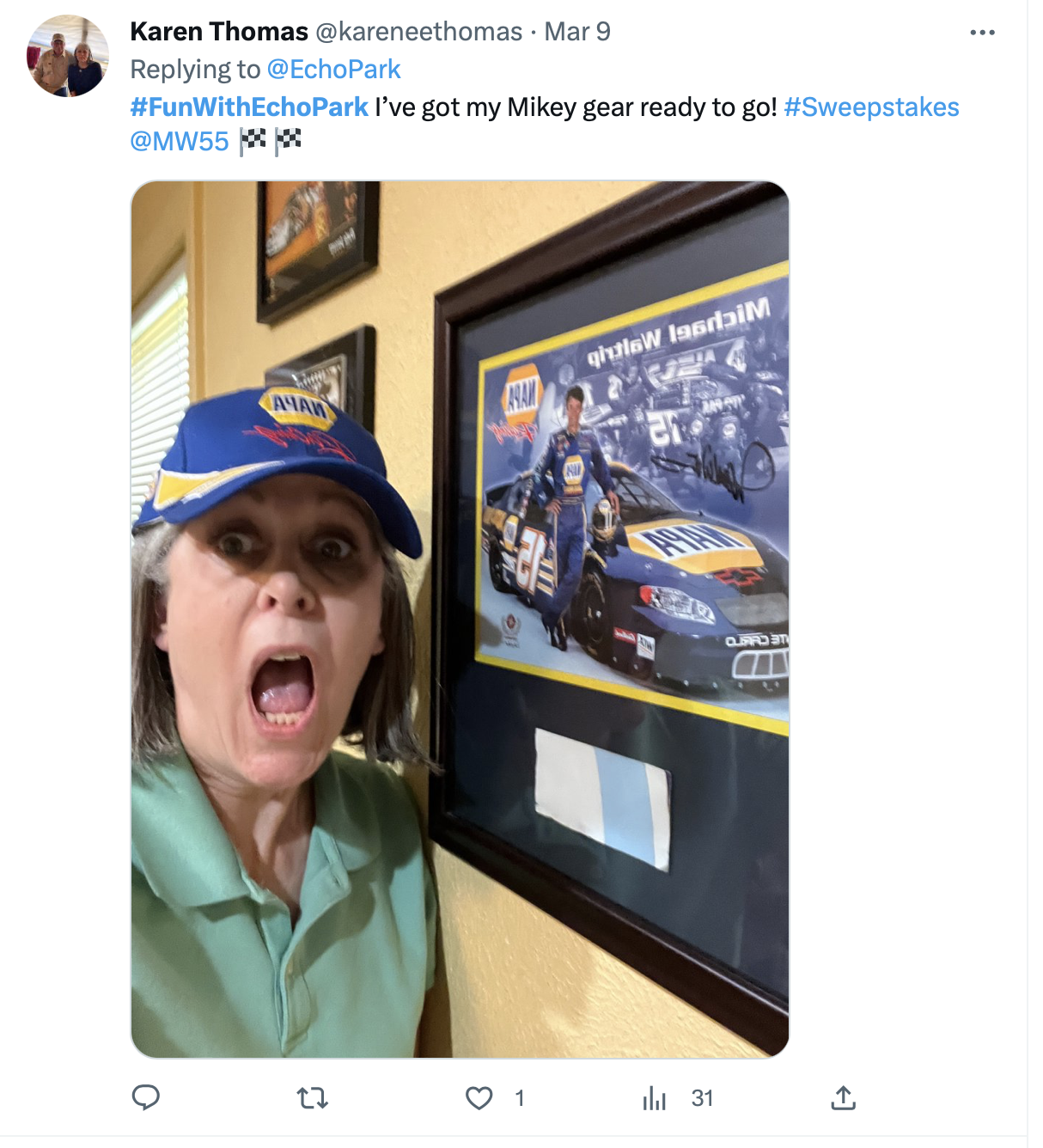This screenshot has width=1043, height=1148.
Task: Click the checkered flag emojis in tweet
Action: coord(270,142)
